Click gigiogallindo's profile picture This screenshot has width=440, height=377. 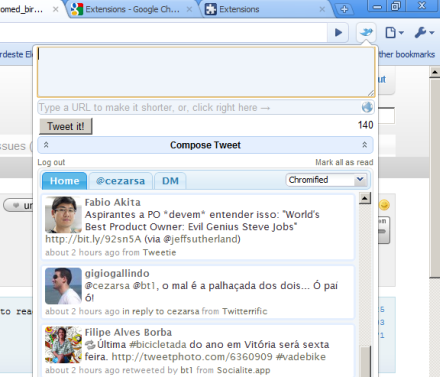pos(63,286)
